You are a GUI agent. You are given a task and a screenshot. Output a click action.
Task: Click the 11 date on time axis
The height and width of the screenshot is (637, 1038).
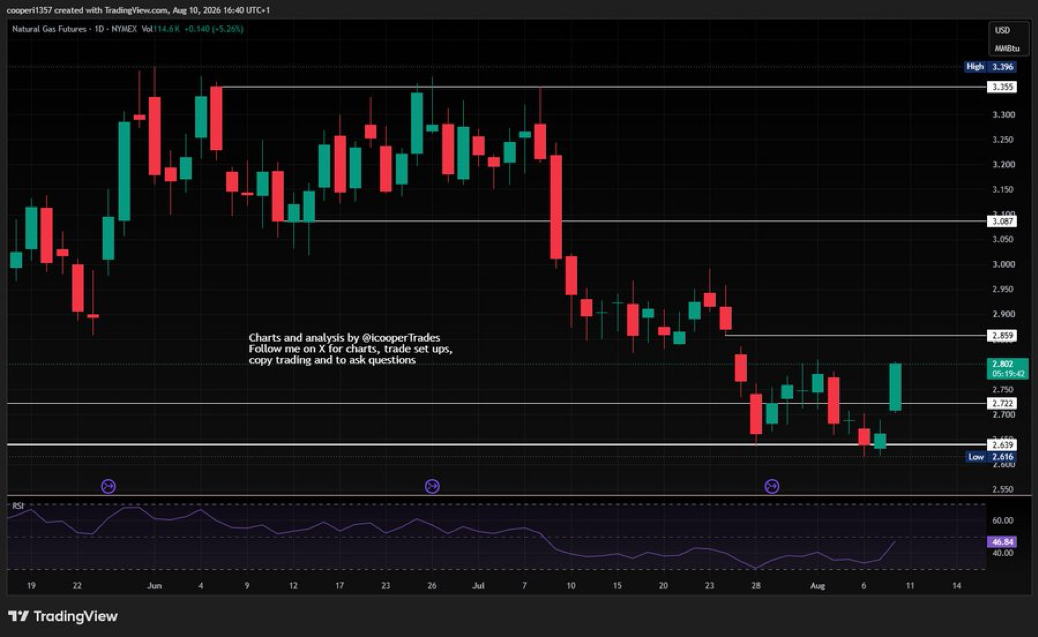pyautogui.click(x=910, y=585)
